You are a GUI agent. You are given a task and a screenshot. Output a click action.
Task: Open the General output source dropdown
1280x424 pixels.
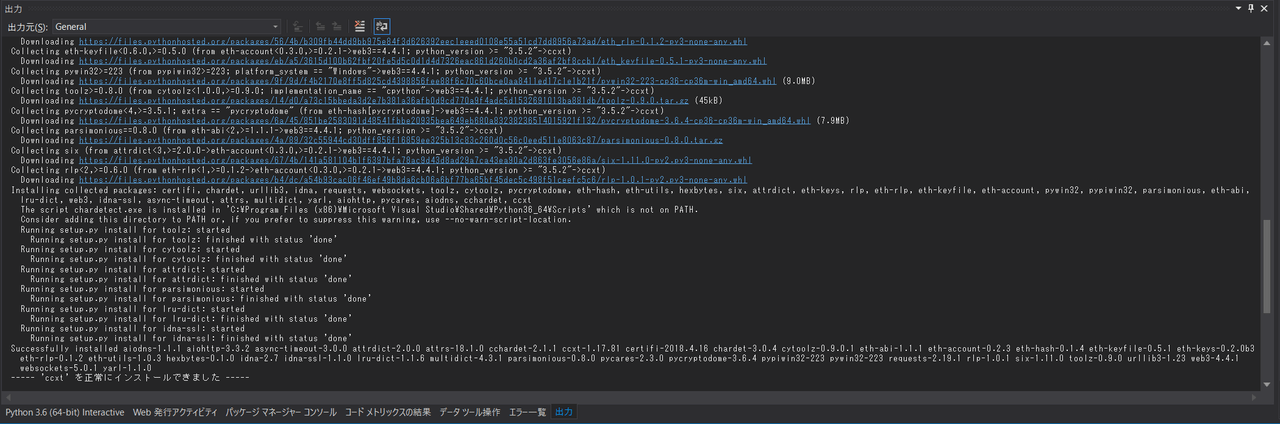click(x=166, y=26)
